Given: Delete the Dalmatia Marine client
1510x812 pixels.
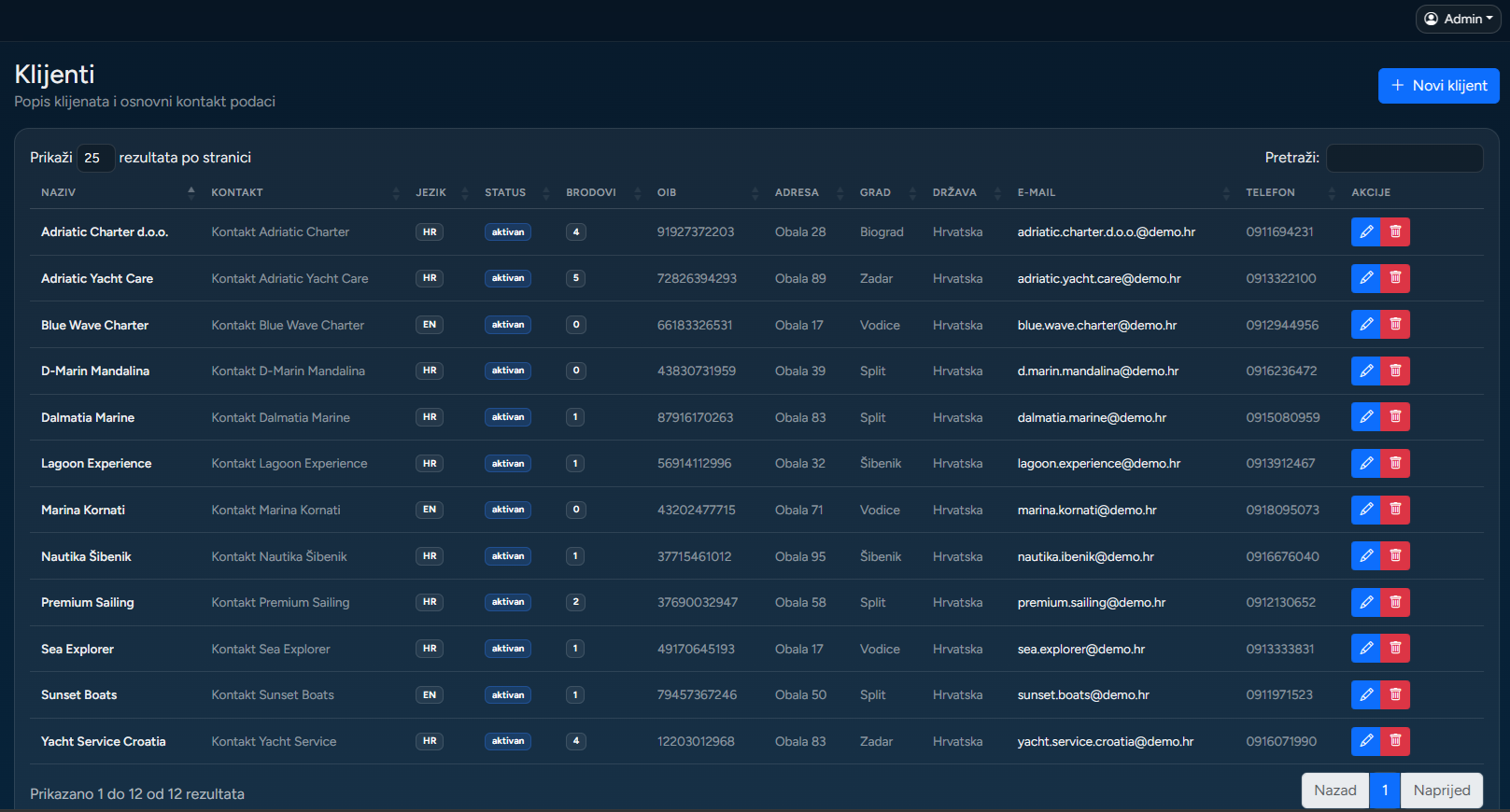Looking at the screenshot, I should tap(1395, 417).
